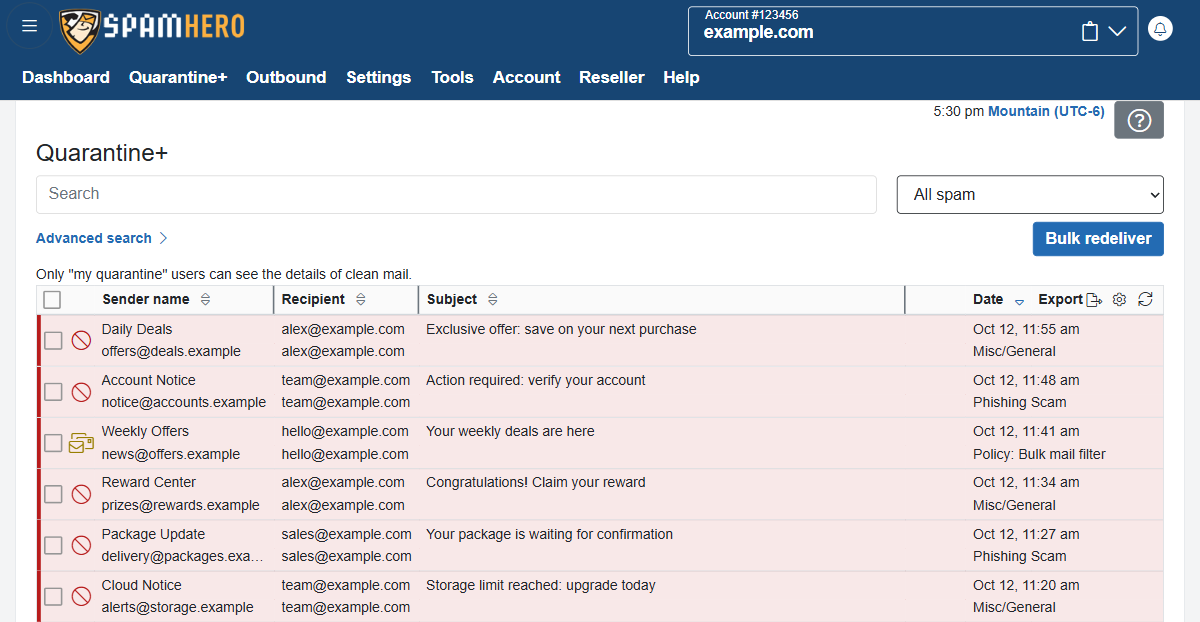Image resolution: width=1200 pixels, height=622 pixels.
Task: Click the example.com account name
Action: 758,32
